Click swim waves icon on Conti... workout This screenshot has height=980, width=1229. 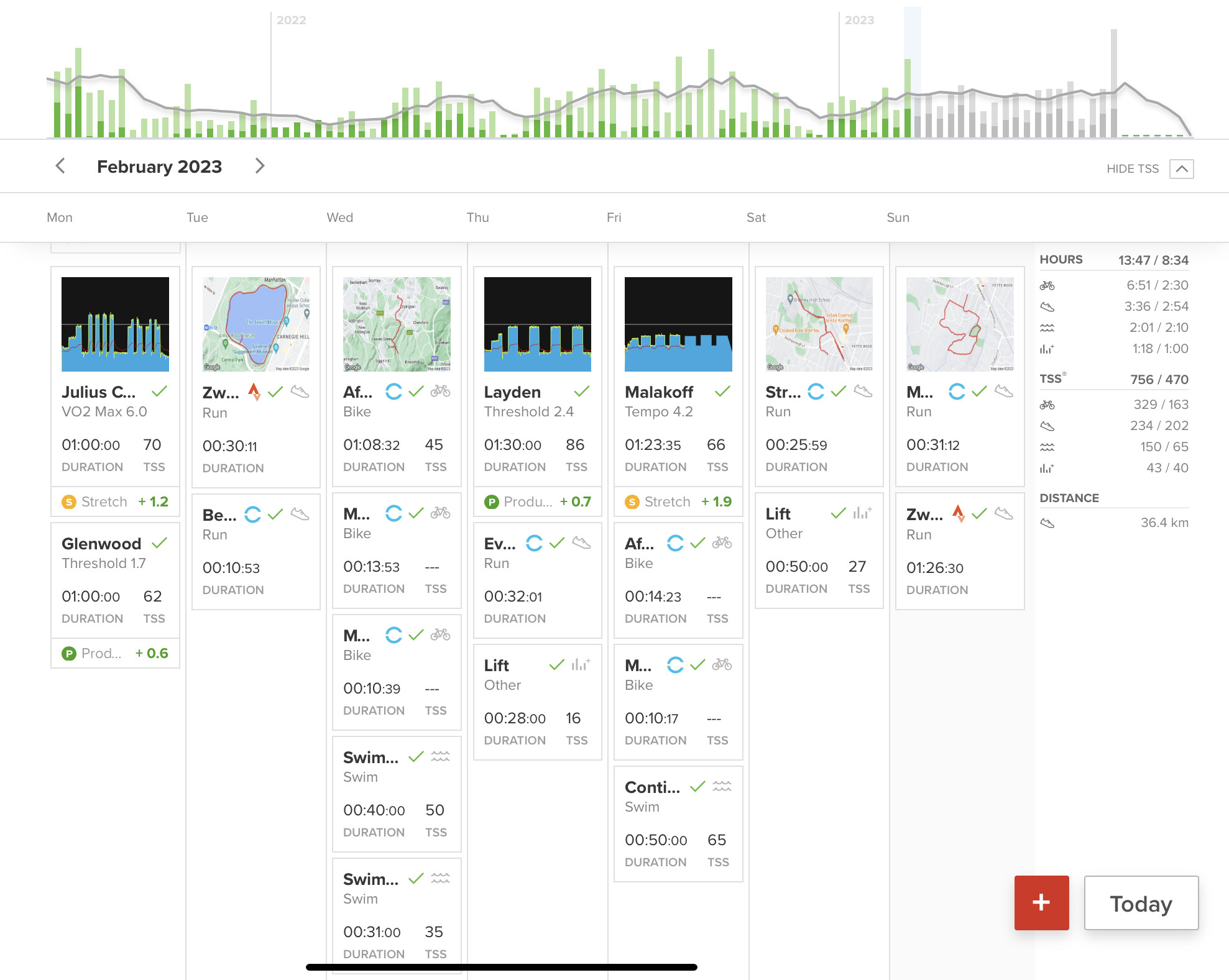pyautogui.click(x=722, y=786)
